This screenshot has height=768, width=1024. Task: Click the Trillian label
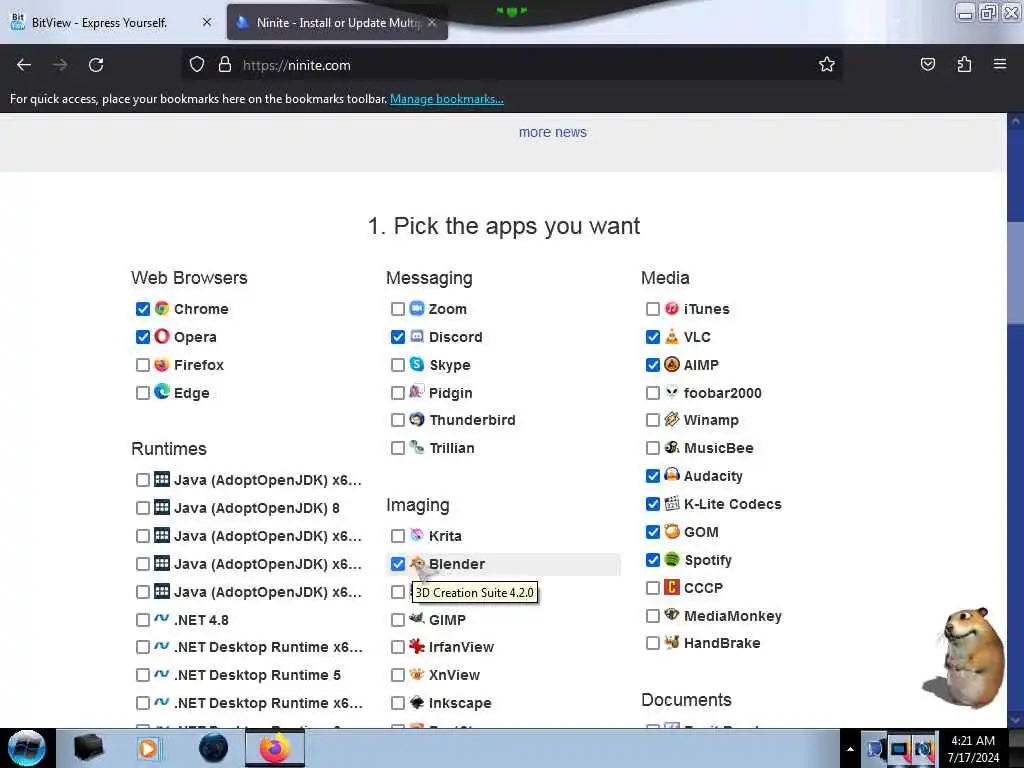pyautogui.click(x=451, y=448)
